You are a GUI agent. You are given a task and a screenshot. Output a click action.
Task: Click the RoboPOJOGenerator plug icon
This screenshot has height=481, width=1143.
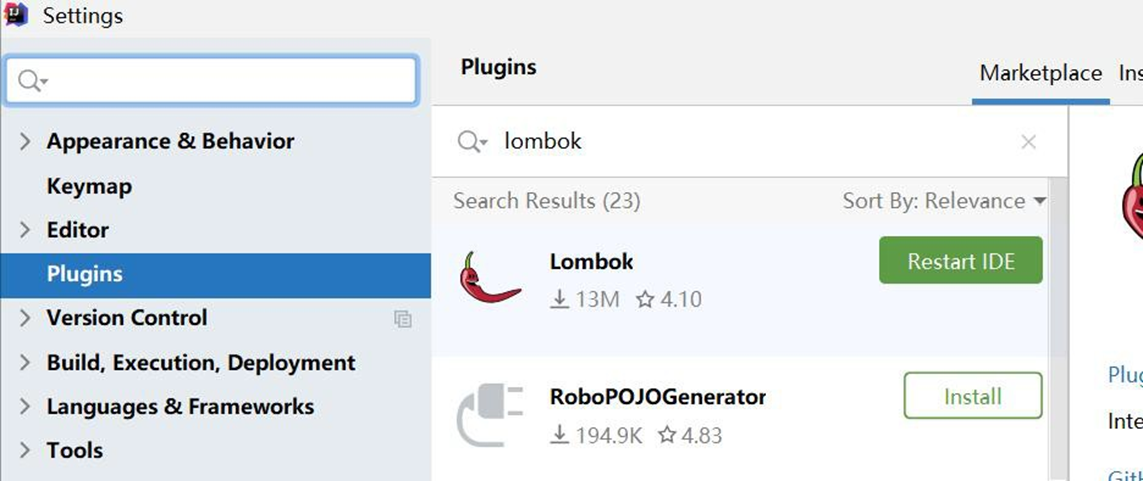tap(490, 414)
